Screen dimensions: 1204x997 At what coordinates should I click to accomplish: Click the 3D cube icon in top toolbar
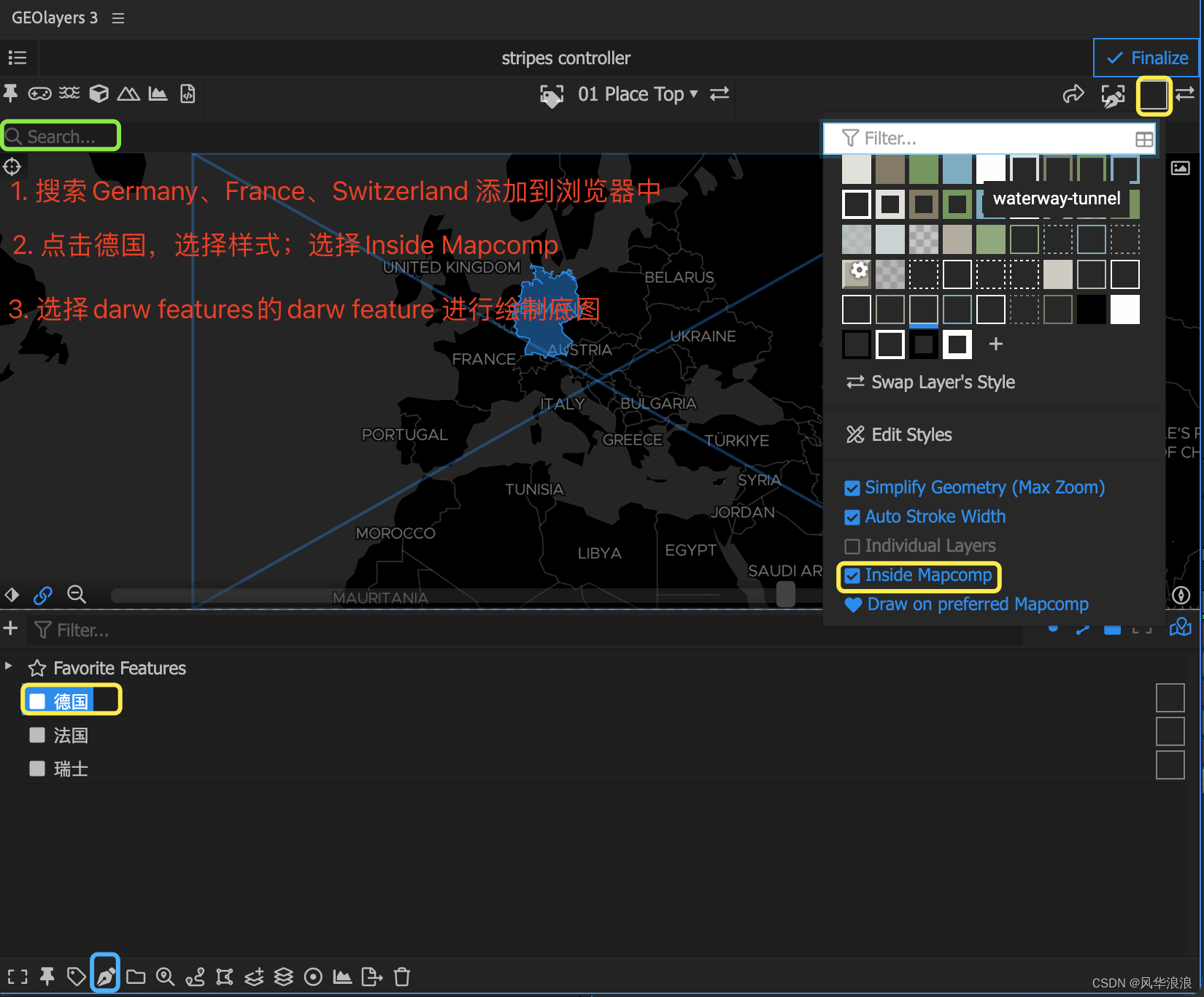(99, 93)
